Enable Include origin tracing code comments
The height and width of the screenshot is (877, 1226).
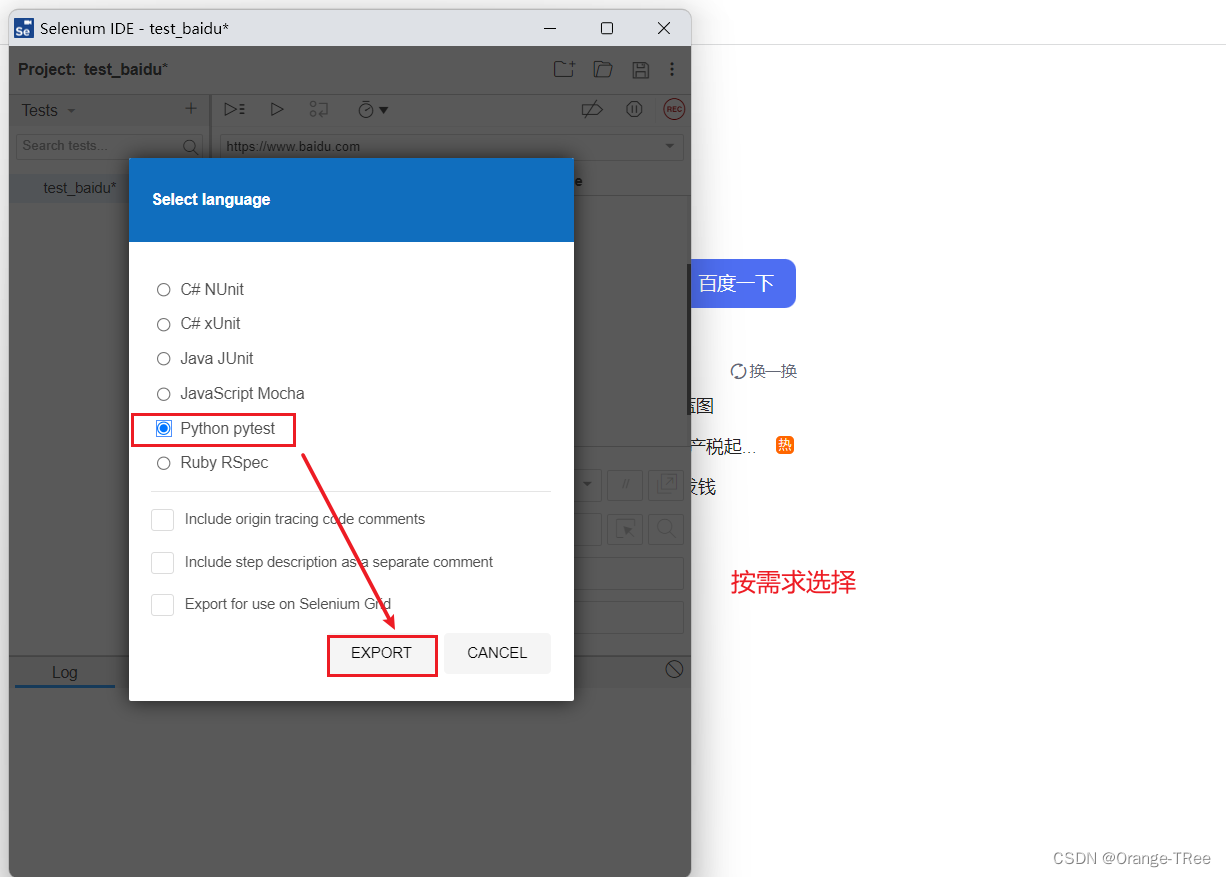click(x=163, y=520)
